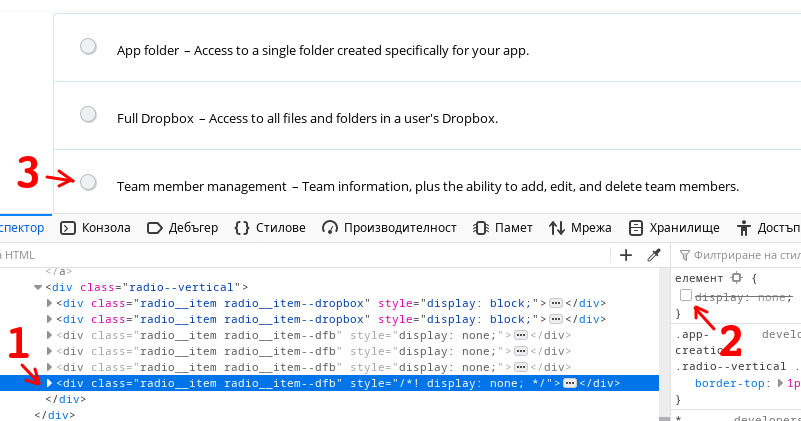Viewport: 801px width, 421px height.
Task: Click the Хранилище storage icon
Action: [635, 228]
